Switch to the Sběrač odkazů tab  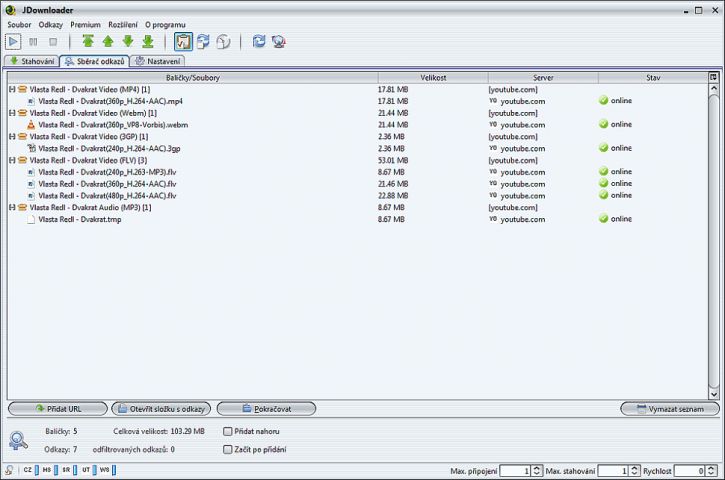(x=94, y=61)
